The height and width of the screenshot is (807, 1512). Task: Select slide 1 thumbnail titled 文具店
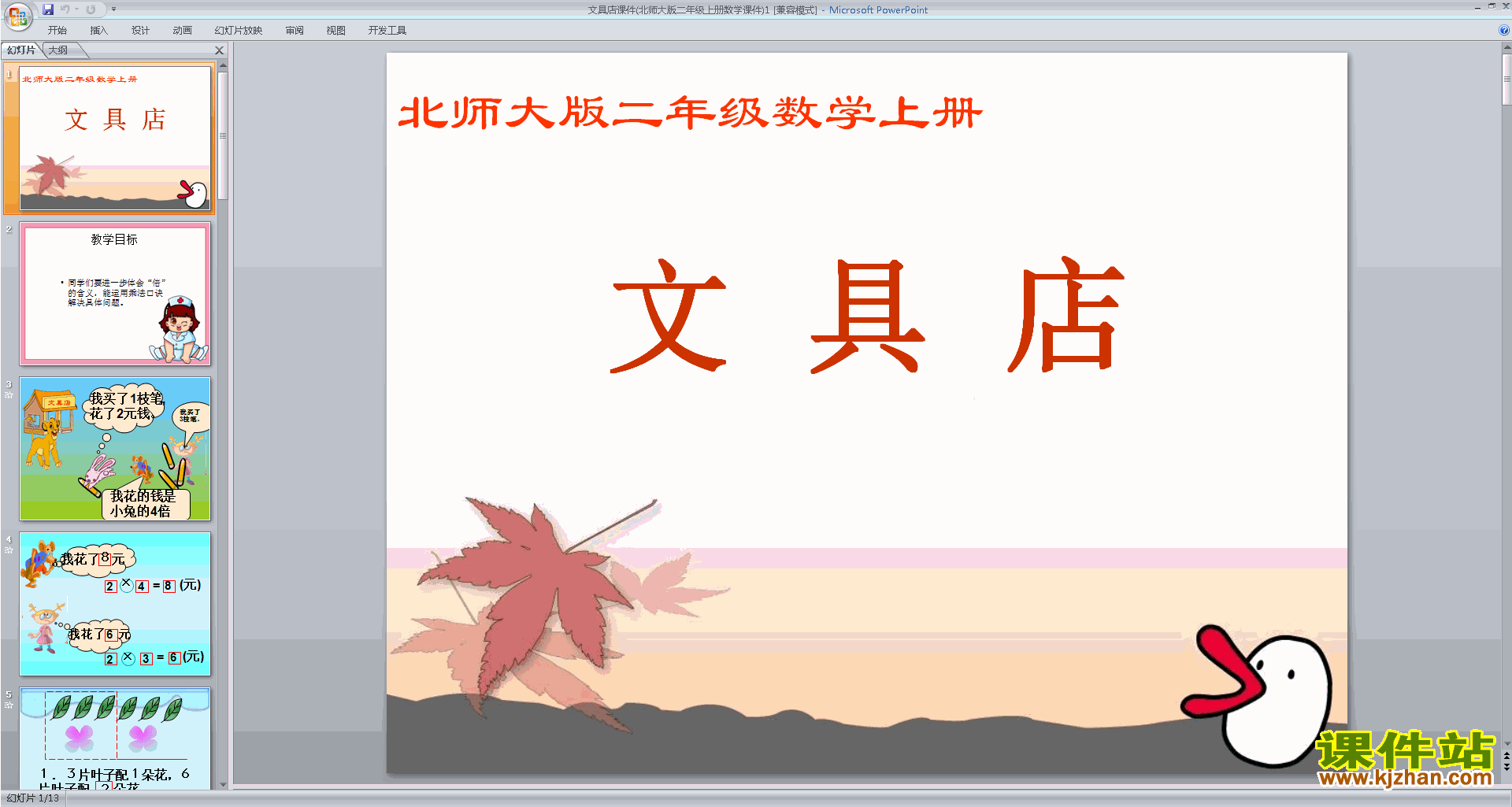pos(115,139)
